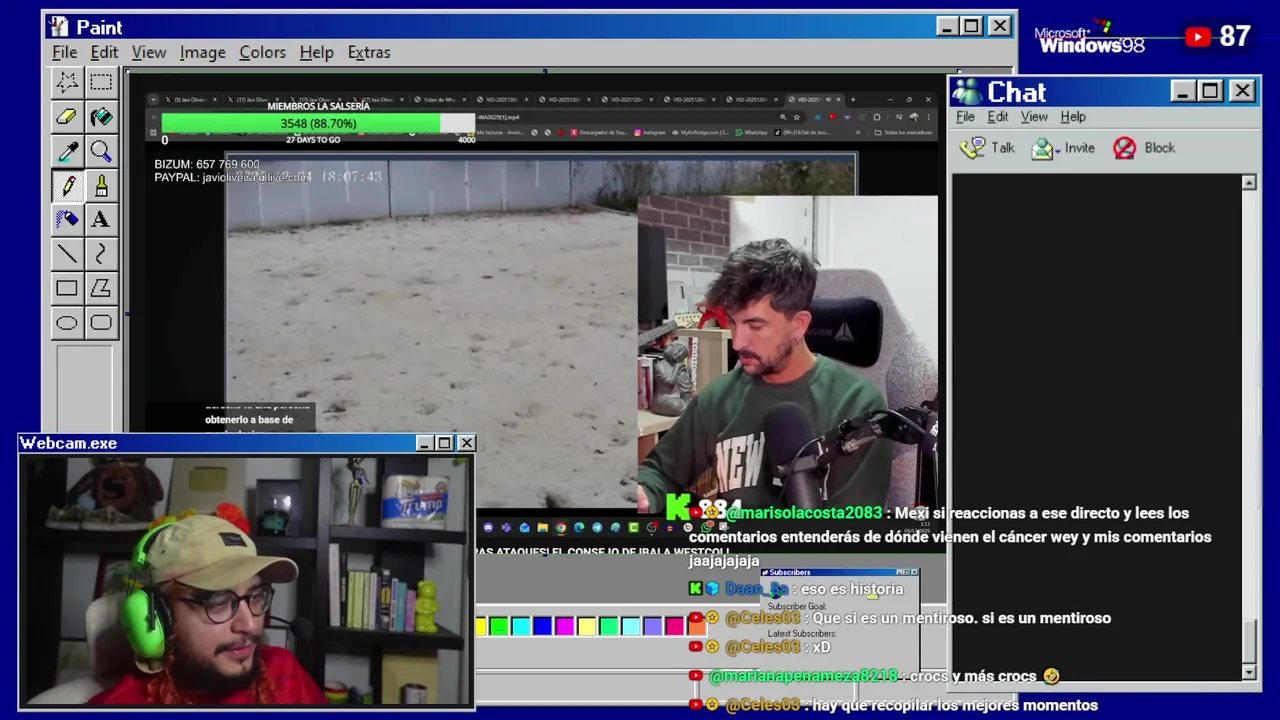Choose the Fill With Color bucket tool

[x=101, y=117]
